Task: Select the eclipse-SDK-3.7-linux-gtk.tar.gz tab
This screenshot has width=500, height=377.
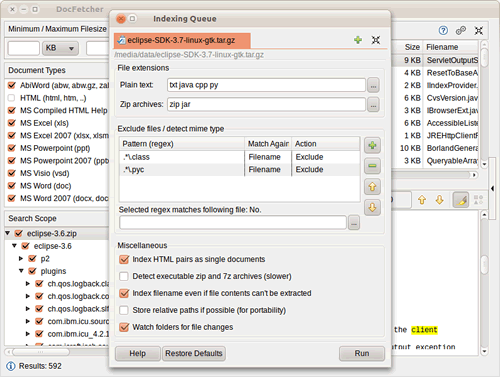Action: [x=182, y=40]
